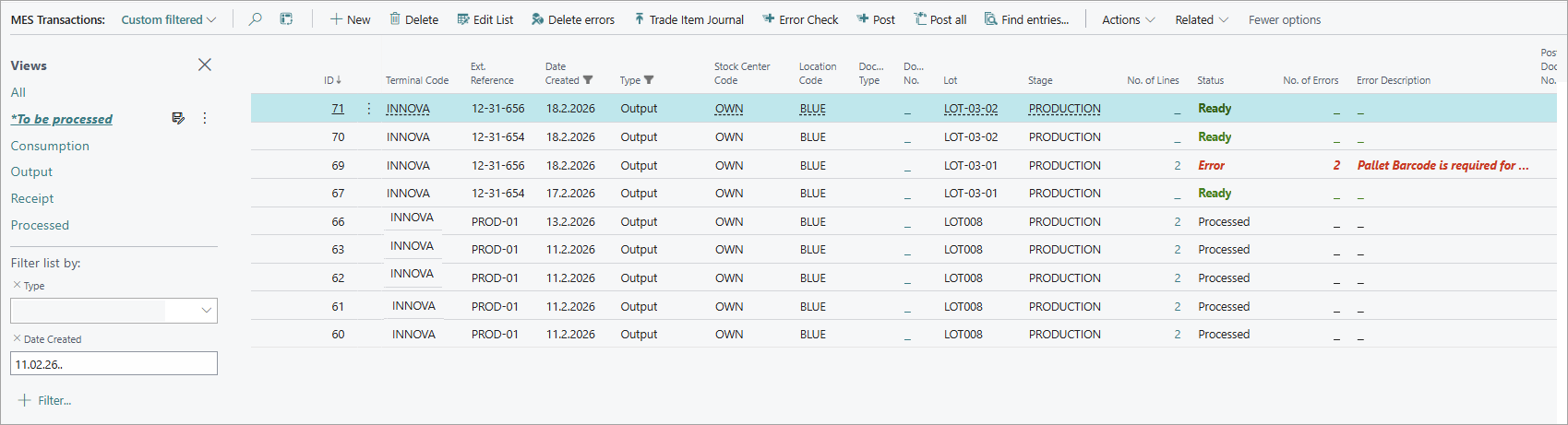Run Delete errors action
Viewport: 1568px width, 425px height.
pyautogui.click(x=573, y=19)
